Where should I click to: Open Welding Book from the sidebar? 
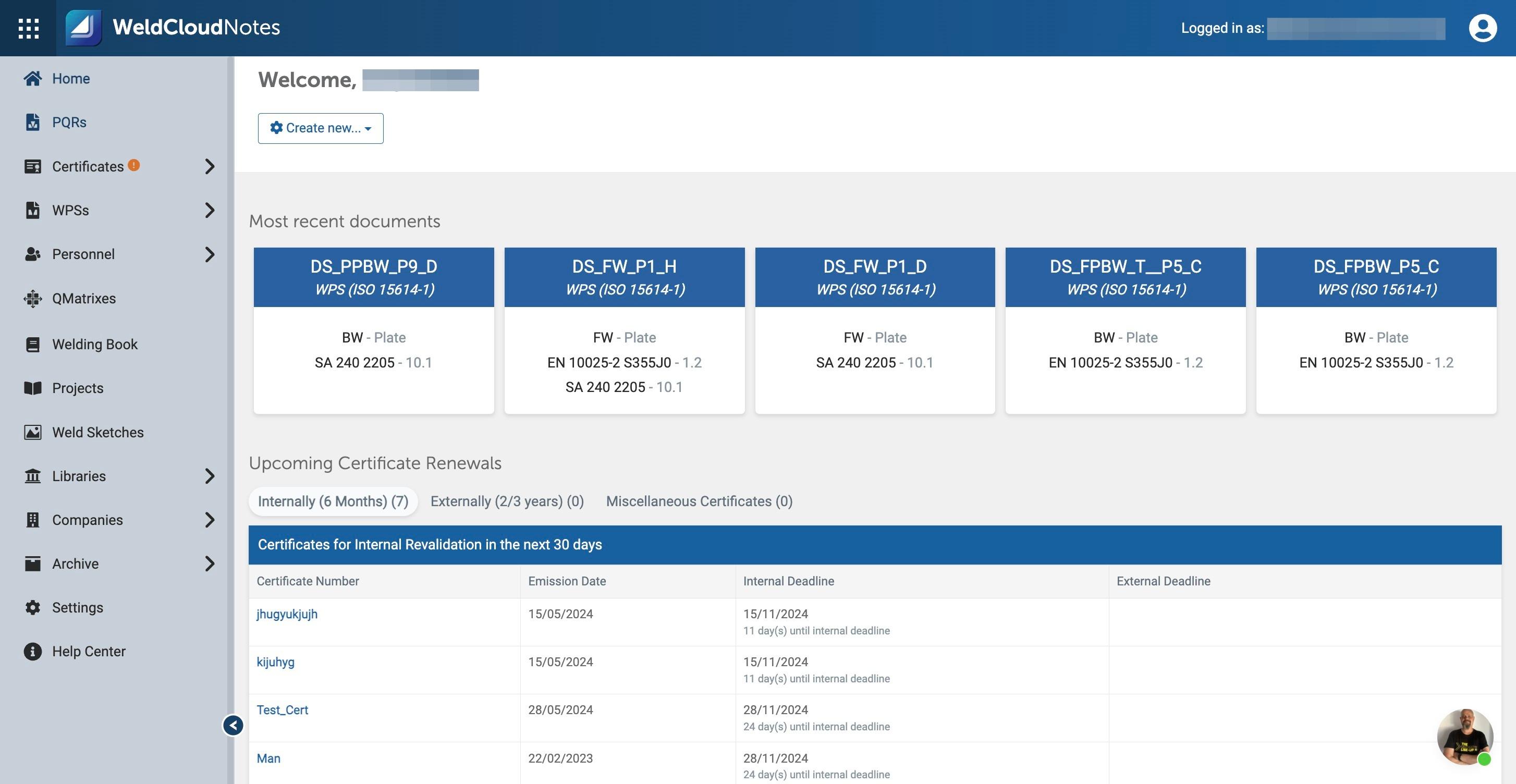(95, 345)
